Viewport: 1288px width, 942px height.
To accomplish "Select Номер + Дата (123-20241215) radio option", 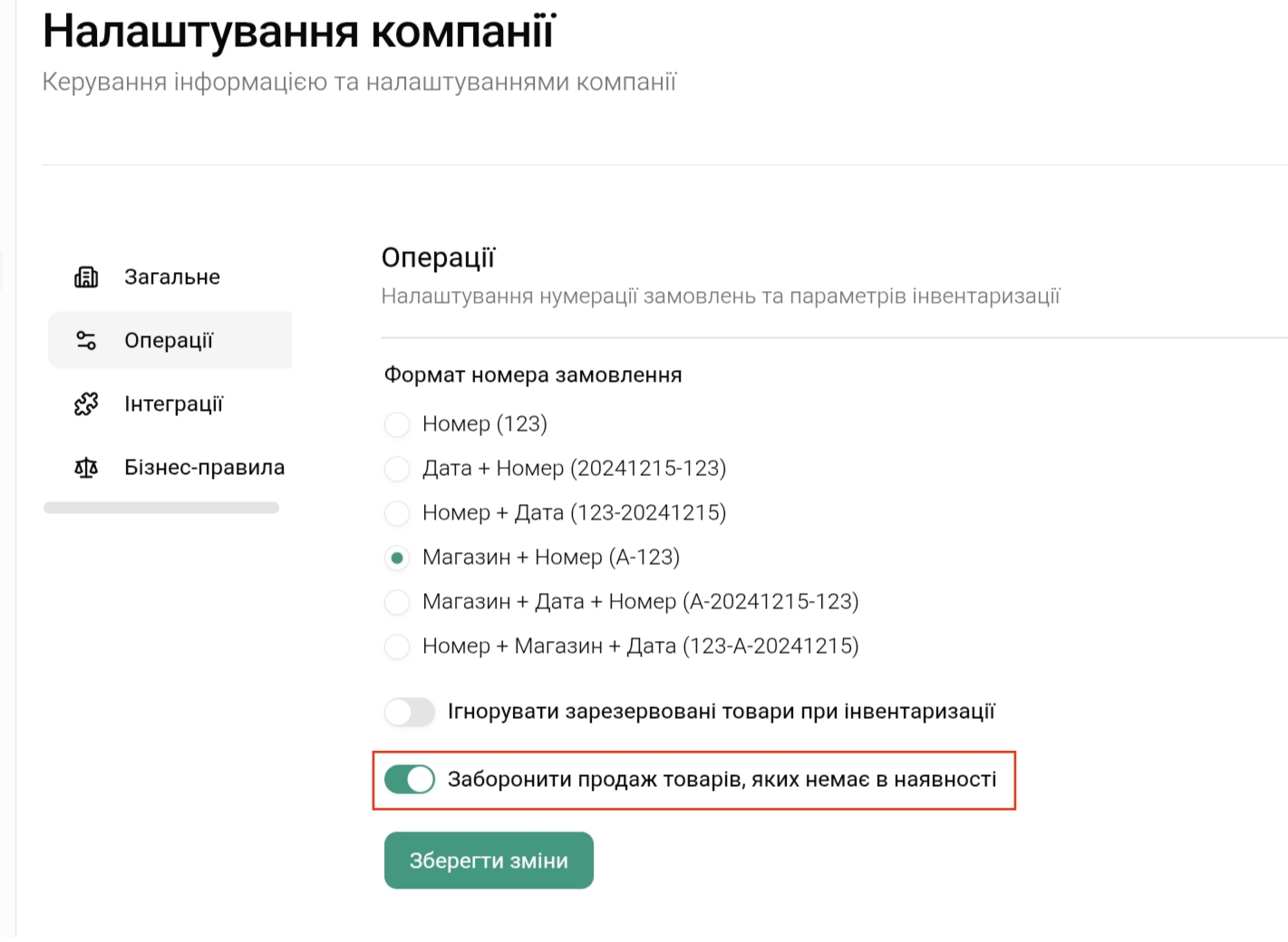I will (397, 513).
